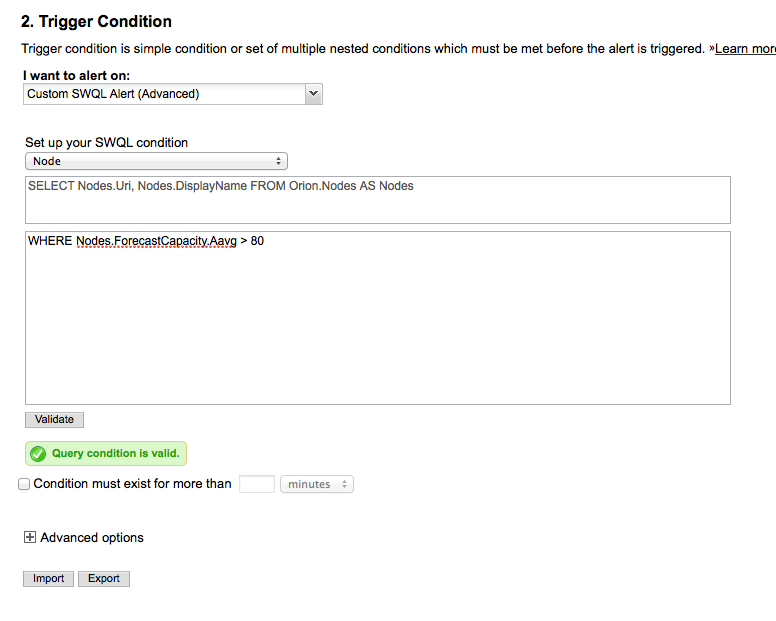Enable the 'Condition must exist for more than' checkbox
This screenshot has height=621, width=776.
24,484
